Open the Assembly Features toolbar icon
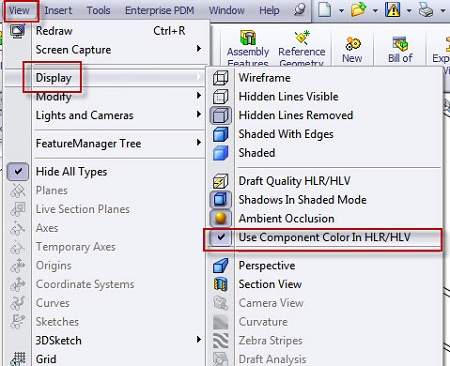This screenshot has width=450, height=366. tap(248, 38)
